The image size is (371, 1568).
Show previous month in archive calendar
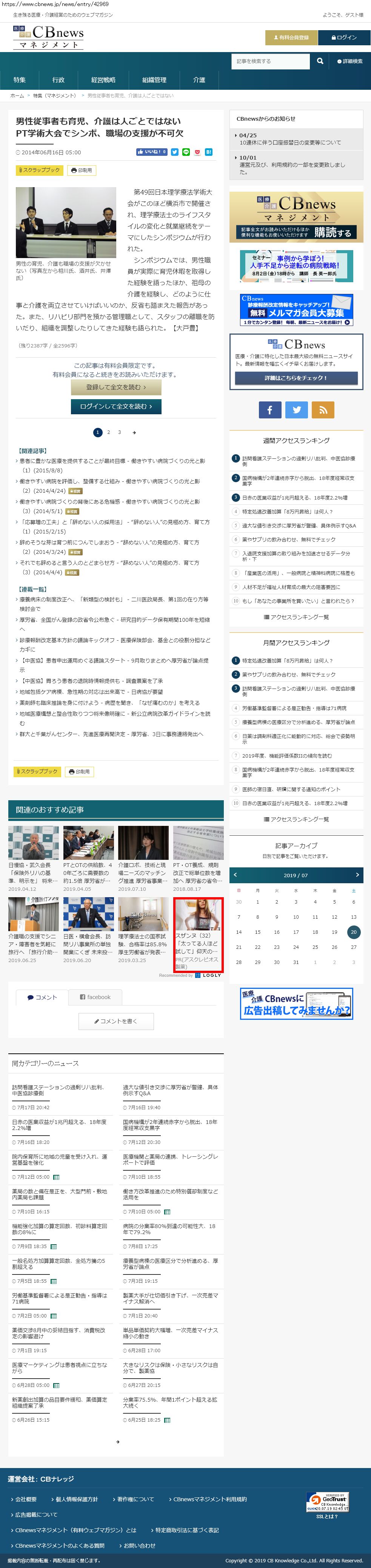[236, 875]
